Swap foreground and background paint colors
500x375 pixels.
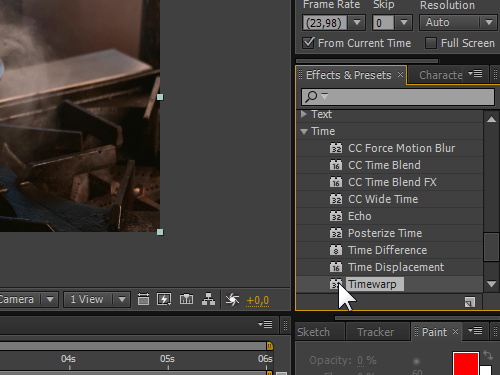tap(488, 355)
